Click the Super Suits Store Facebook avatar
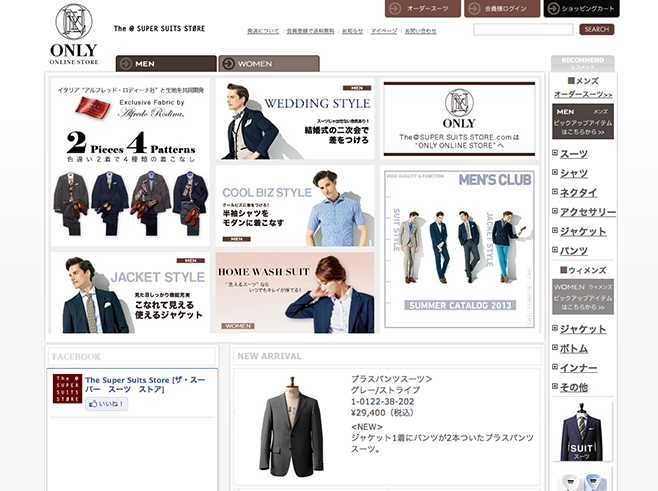Viewport: 658px width, 491px height. 67,389
